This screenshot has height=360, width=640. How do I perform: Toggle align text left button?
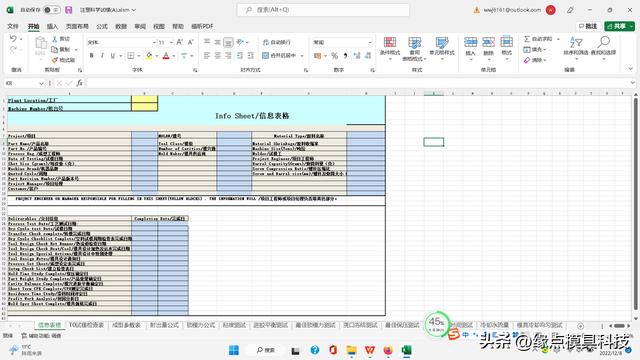click(x=207, y=56)
